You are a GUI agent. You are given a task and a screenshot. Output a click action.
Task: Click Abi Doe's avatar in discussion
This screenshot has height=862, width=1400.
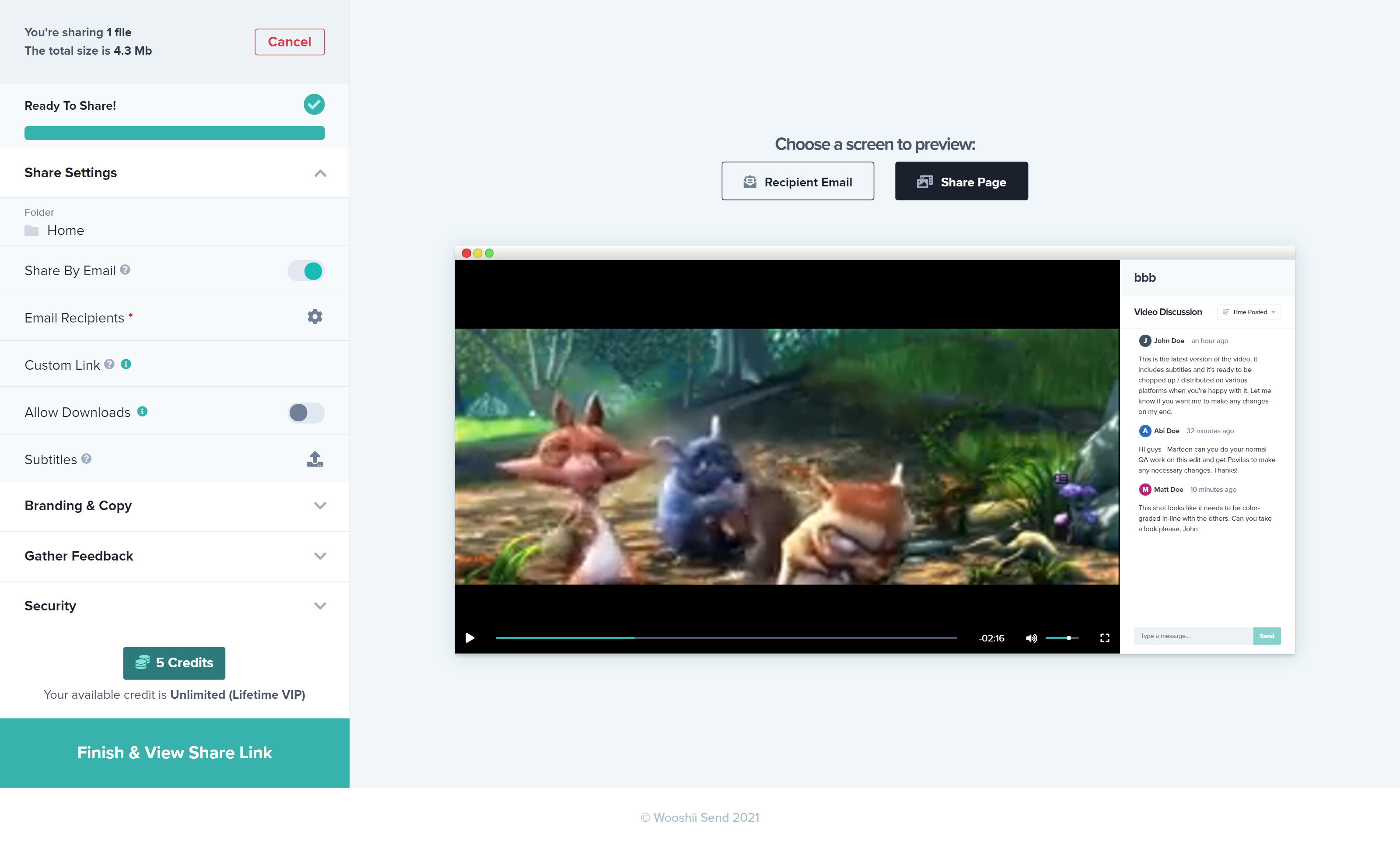[1144, 431]
